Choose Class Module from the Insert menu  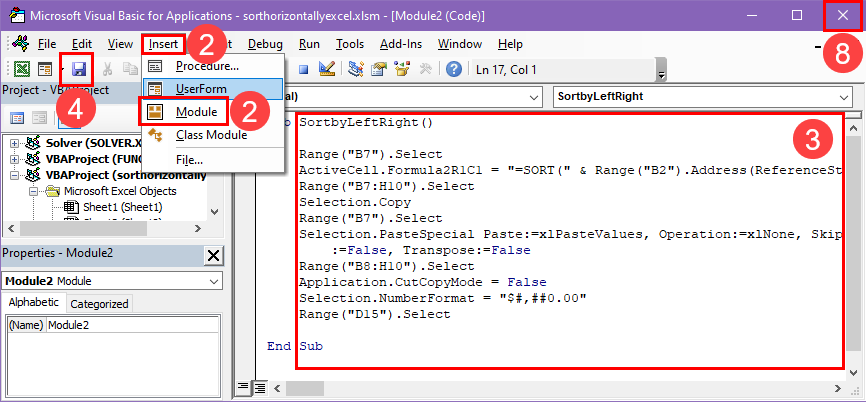[x=213, y=135]
